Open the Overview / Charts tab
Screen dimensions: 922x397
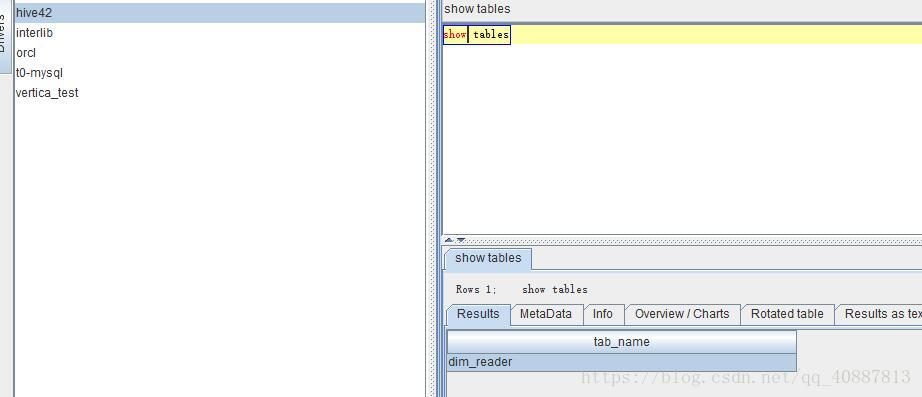tap(682, 314)
